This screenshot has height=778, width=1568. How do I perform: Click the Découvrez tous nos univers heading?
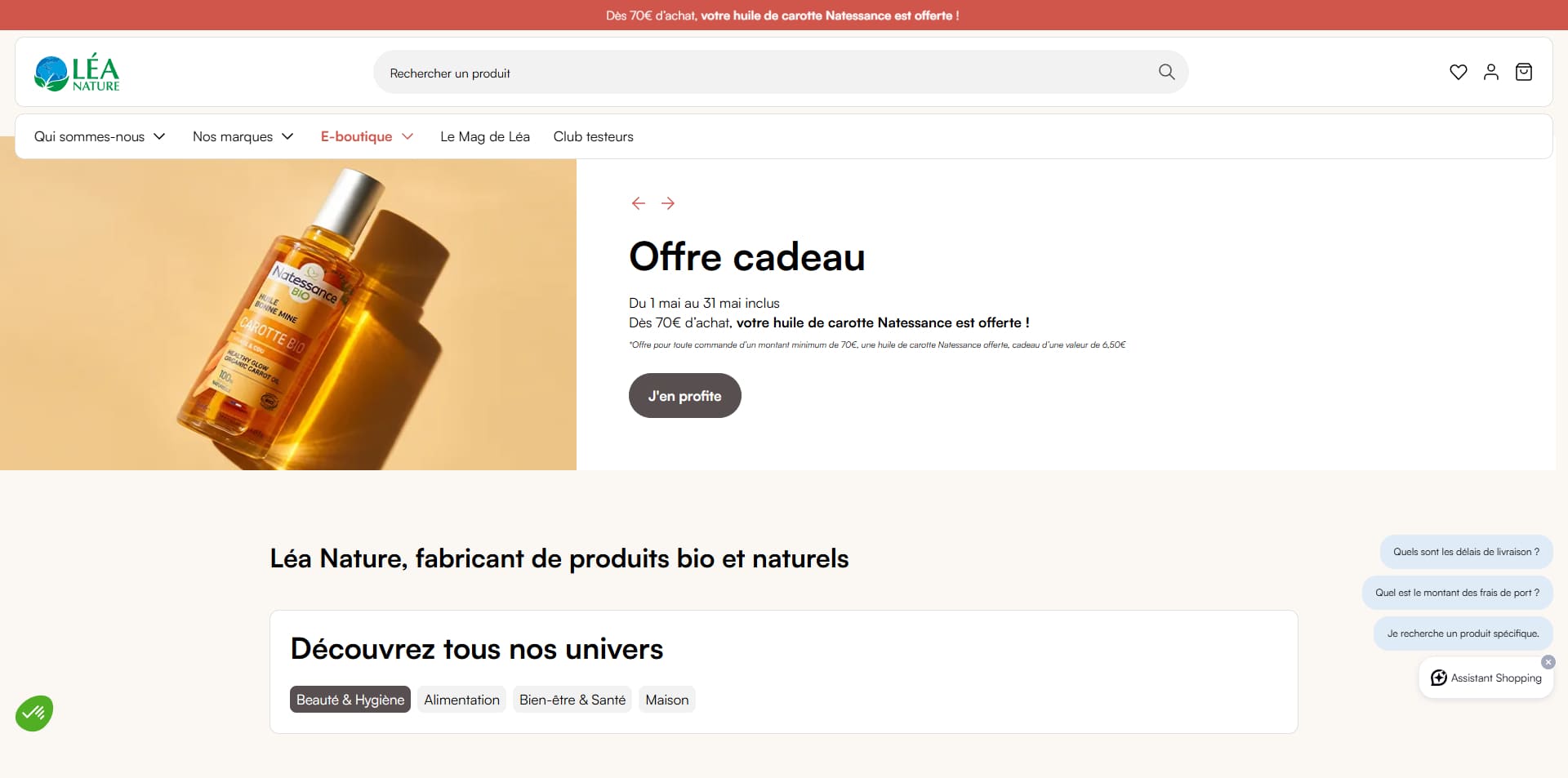tap(477, 649)
